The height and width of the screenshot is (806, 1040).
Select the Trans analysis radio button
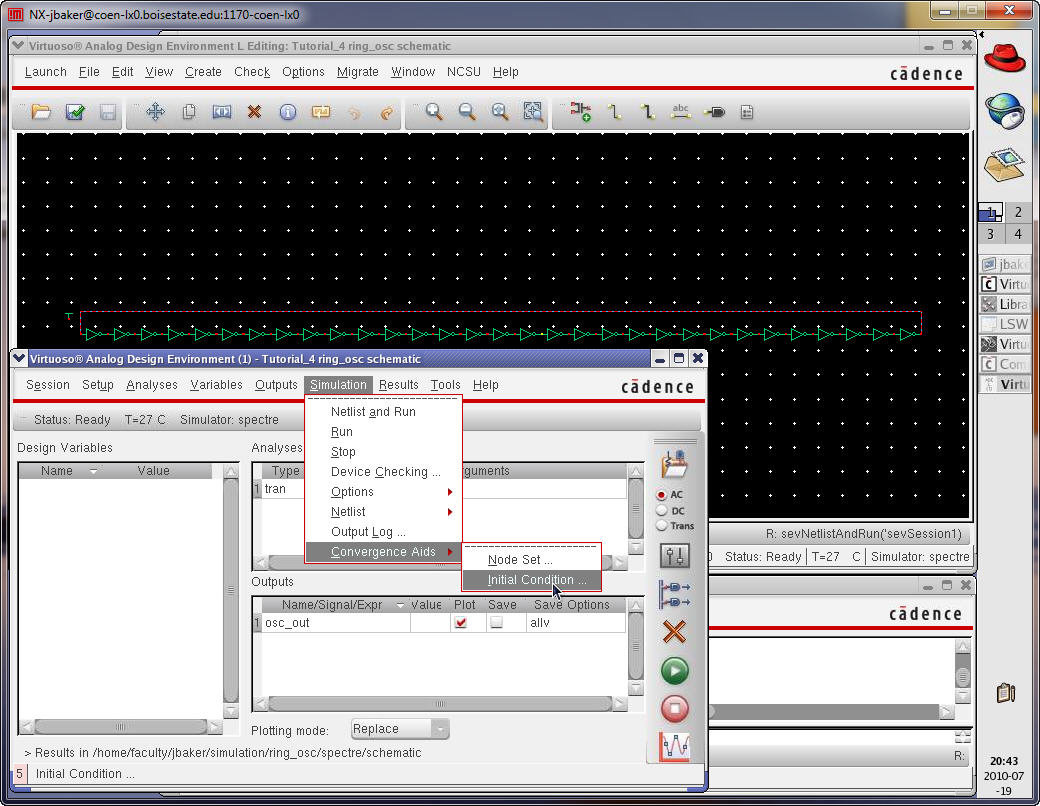pyautogui.click(x=662, y=526)
